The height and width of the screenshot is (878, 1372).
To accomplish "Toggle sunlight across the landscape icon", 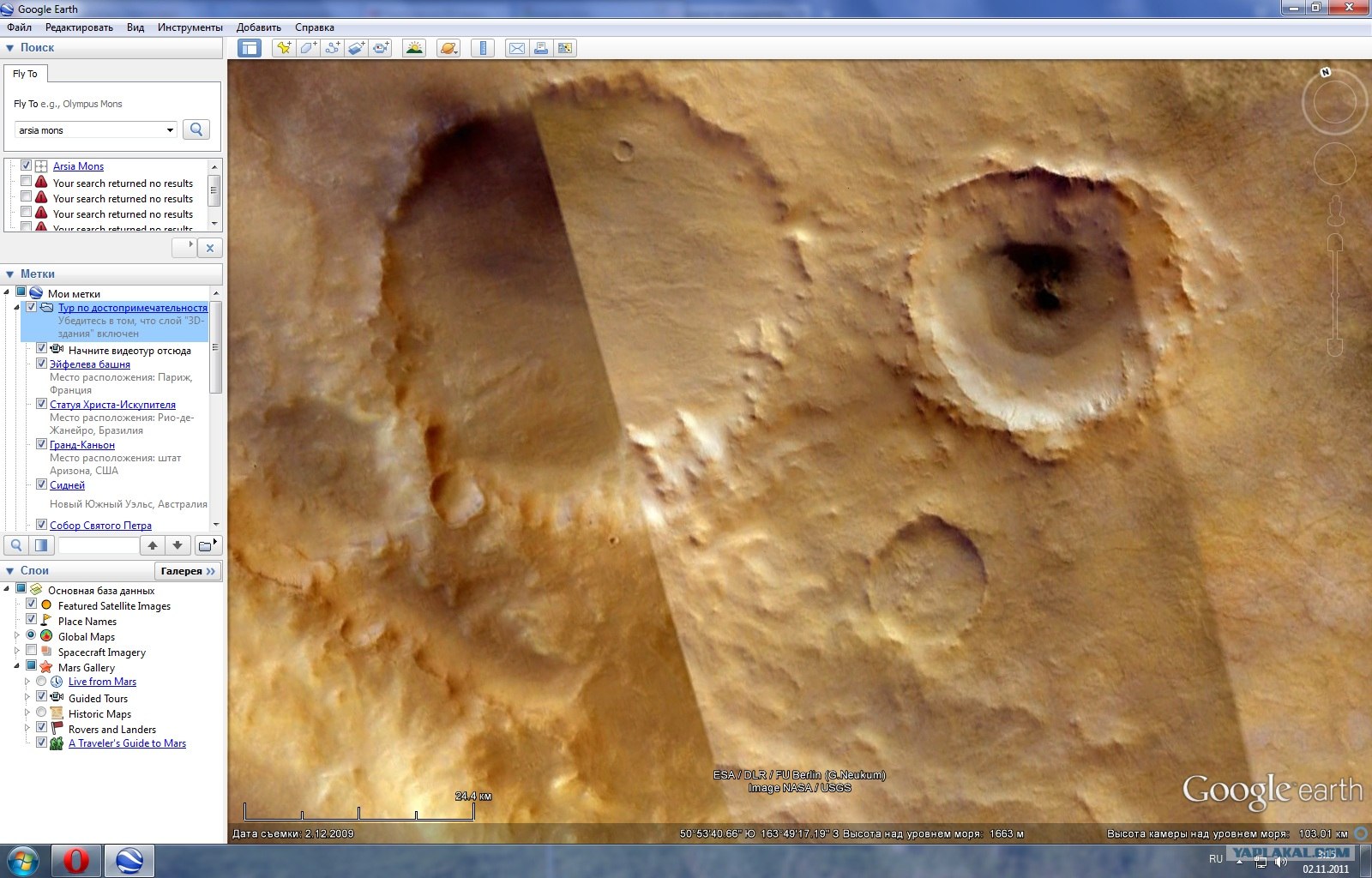I will pos(414,48).
